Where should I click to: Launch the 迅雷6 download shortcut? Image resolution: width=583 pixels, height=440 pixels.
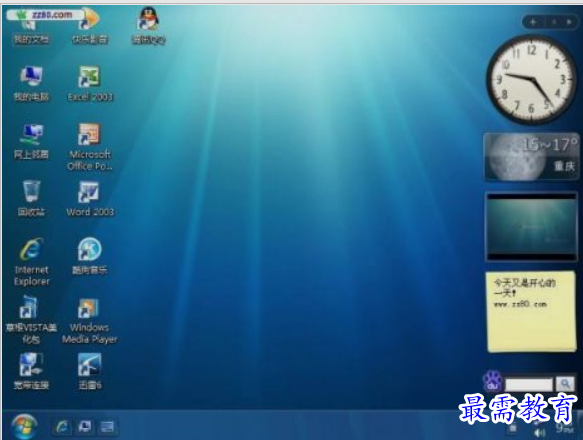click(90, 371)
